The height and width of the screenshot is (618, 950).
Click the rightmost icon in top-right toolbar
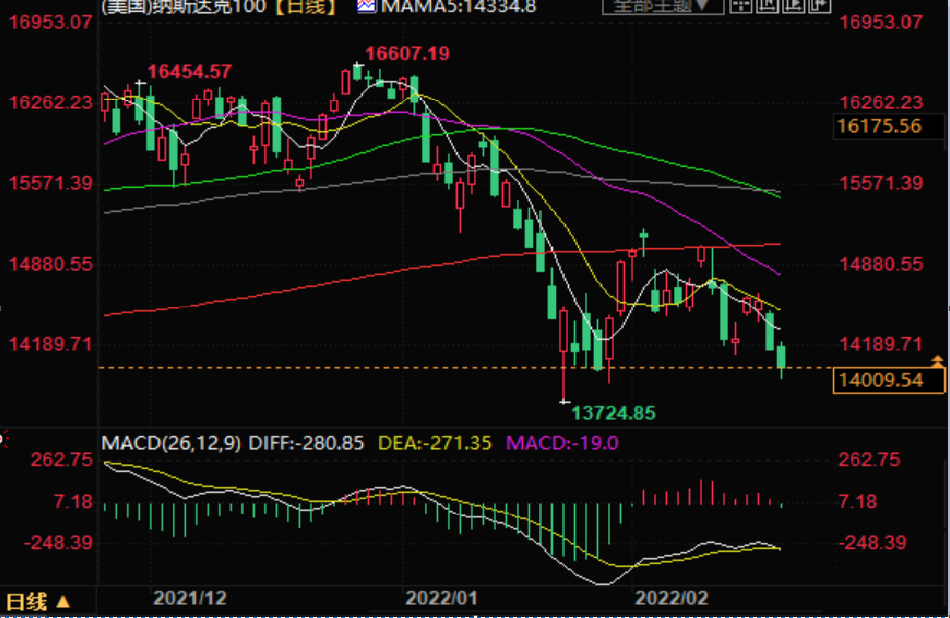click(x=821, y=5)
